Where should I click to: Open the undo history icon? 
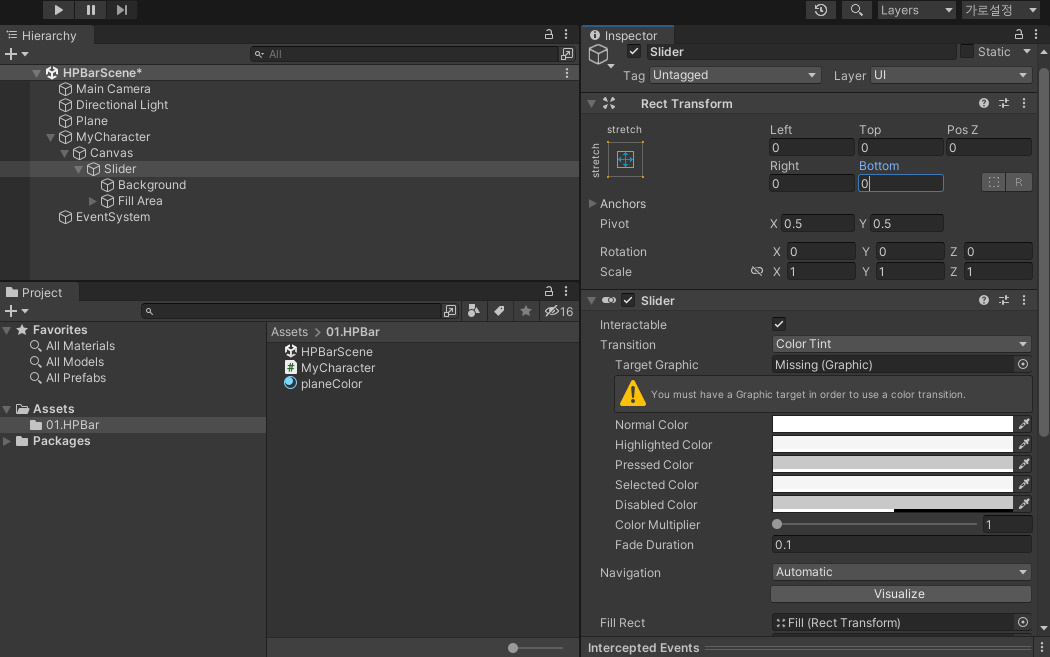[821, 10]
